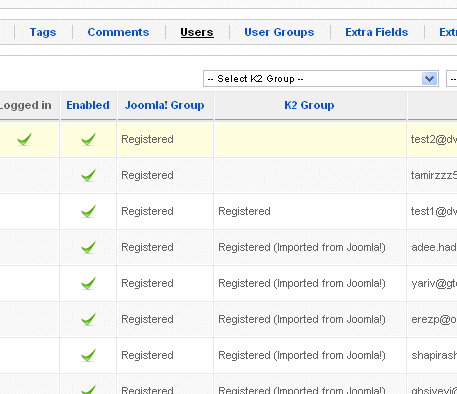Click Joomla group Registered in yariv row

pos(147,283)
